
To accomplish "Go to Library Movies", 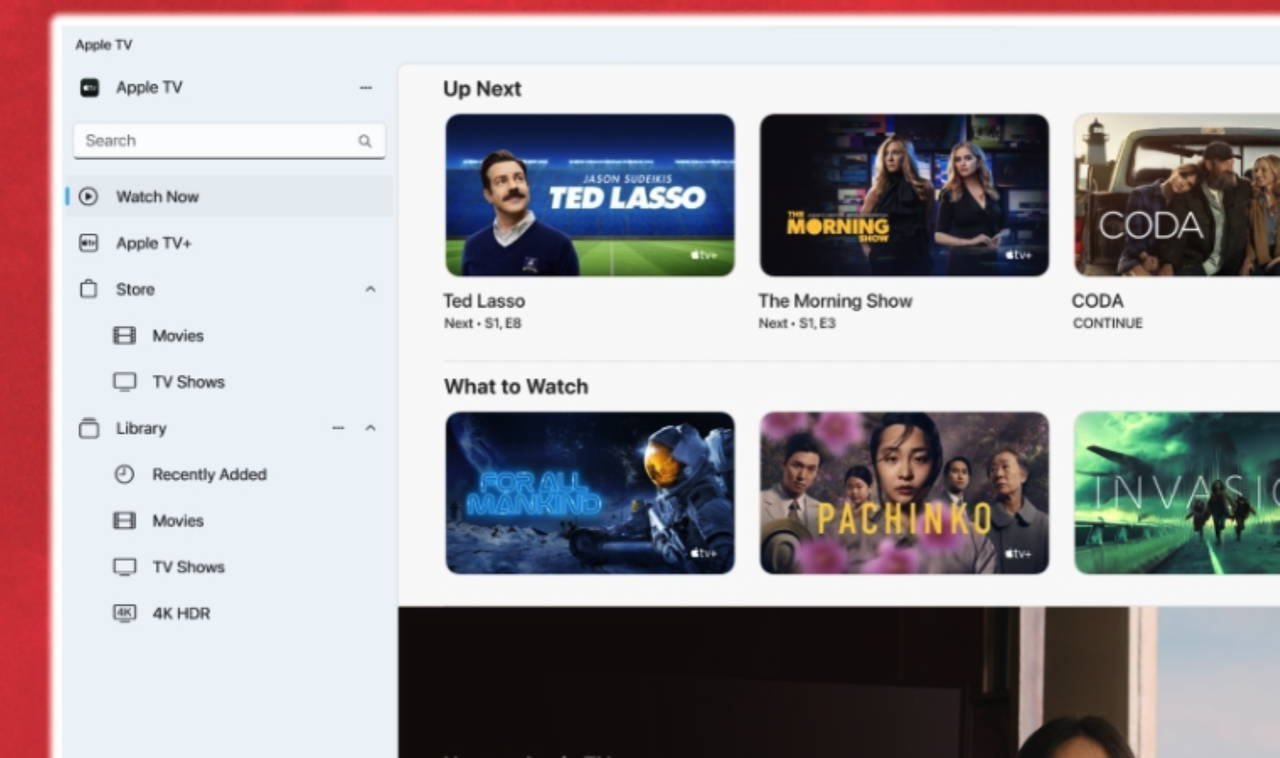I will 178,521.
